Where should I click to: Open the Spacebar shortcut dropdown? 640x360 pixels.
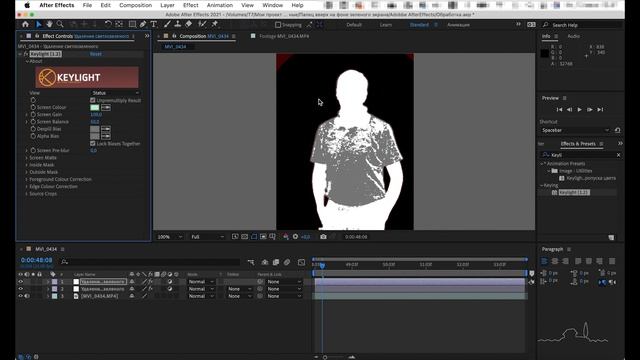(x=575, y=130)
